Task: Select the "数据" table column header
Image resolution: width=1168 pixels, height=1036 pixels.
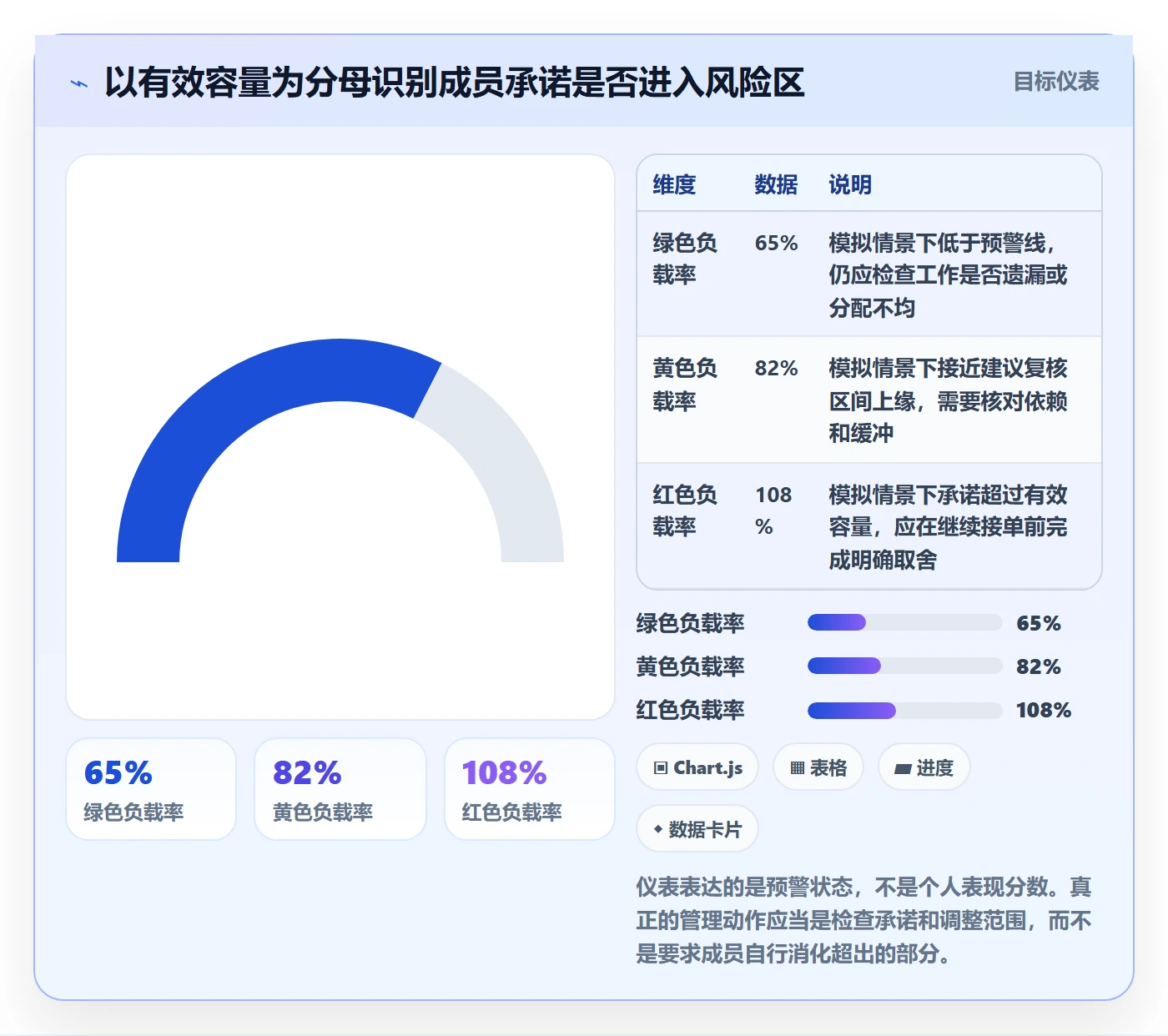Action: [776, 184]
